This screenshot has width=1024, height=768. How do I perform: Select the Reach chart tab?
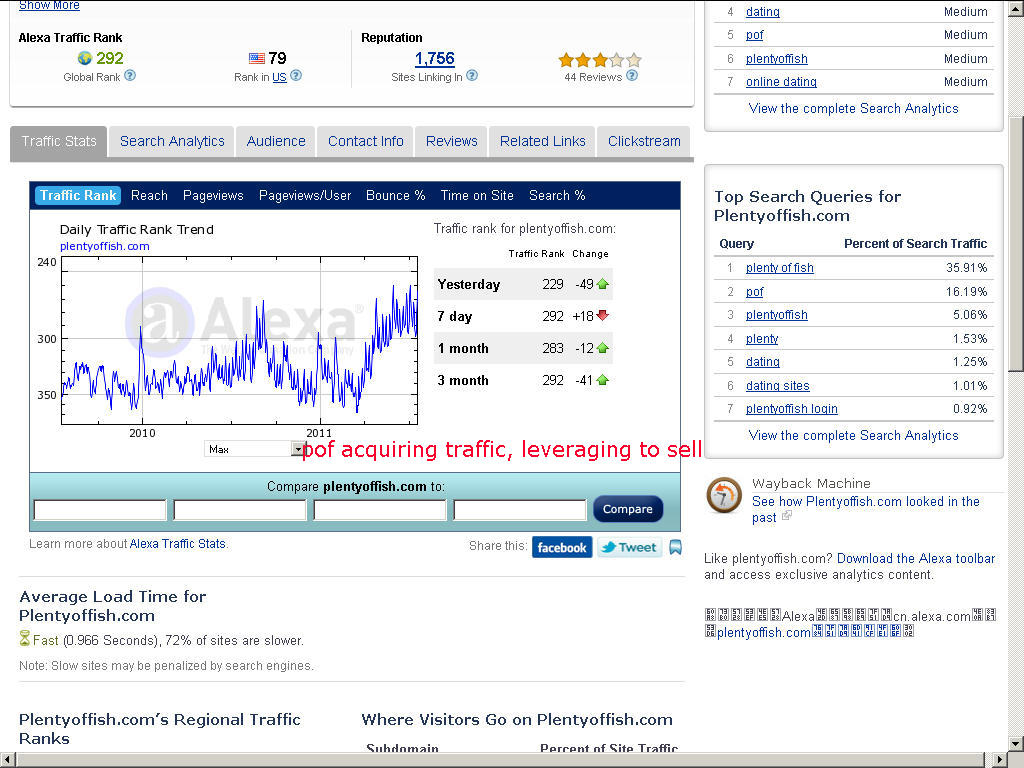click(x=149, y=195)
